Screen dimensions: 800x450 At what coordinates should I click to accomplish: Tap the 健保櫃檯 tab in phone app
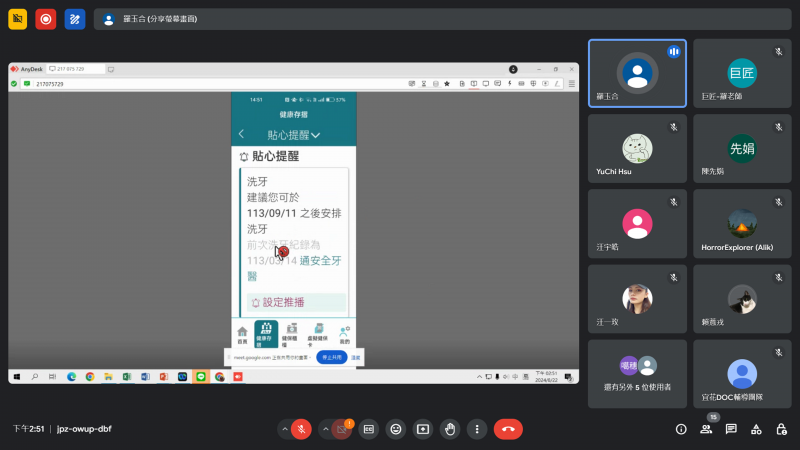291,335
